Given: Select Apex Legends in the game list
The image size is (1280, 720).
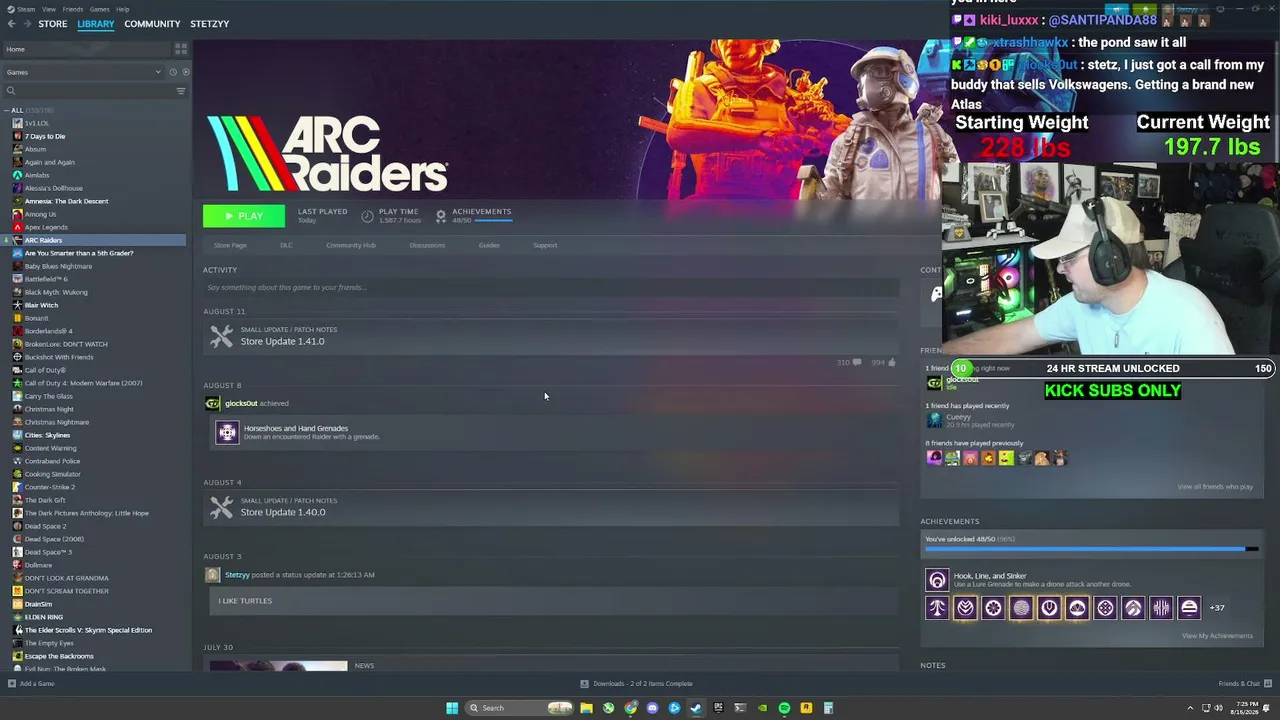Looking at the screenshot, I should coord(46,227).
